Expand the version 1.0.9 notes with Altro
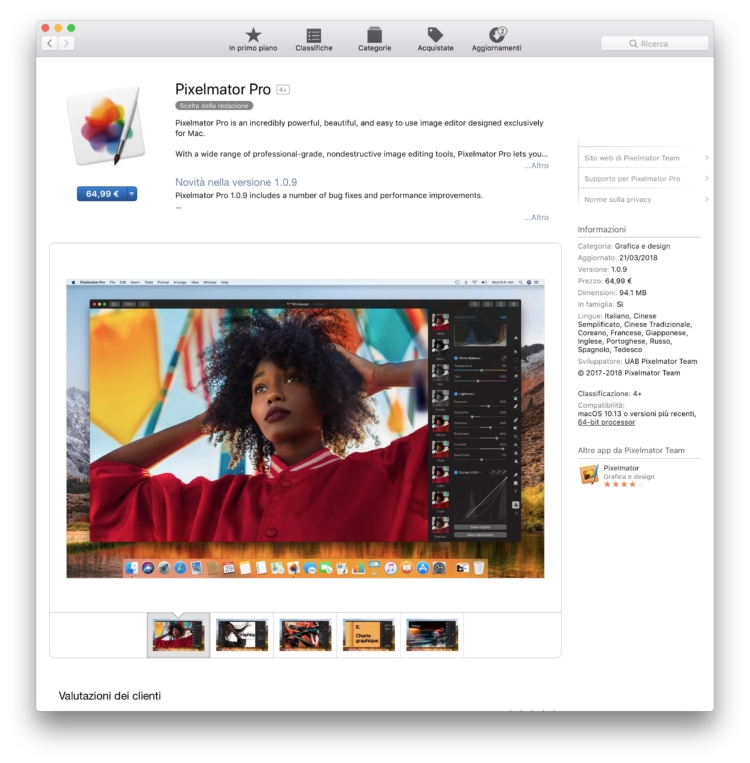The image size is (750, 763). [537, 217]
